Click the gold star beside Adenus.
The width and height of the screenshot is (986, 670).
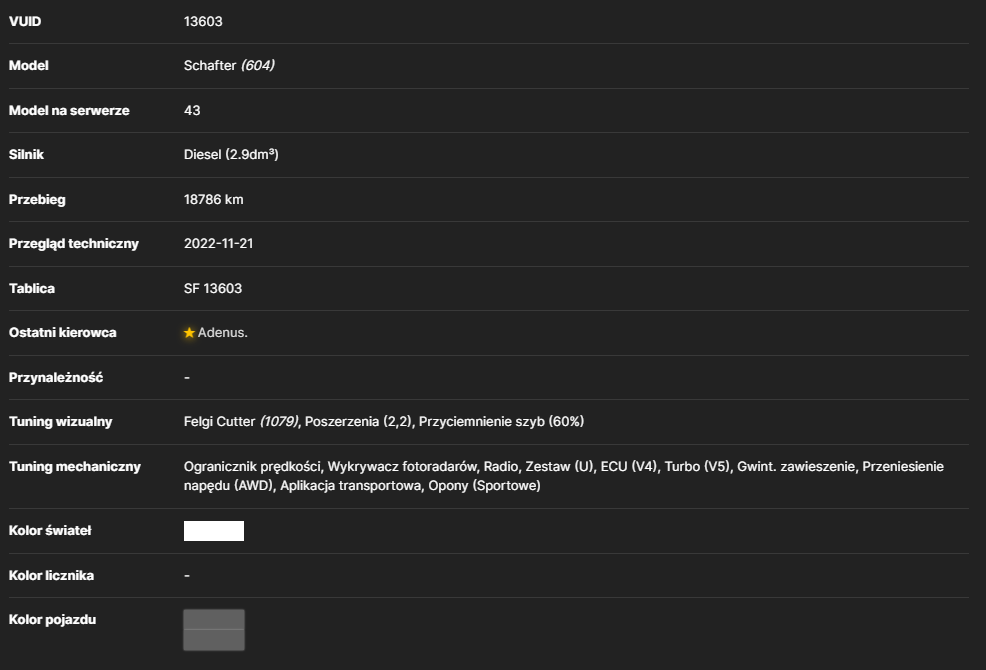189,333
